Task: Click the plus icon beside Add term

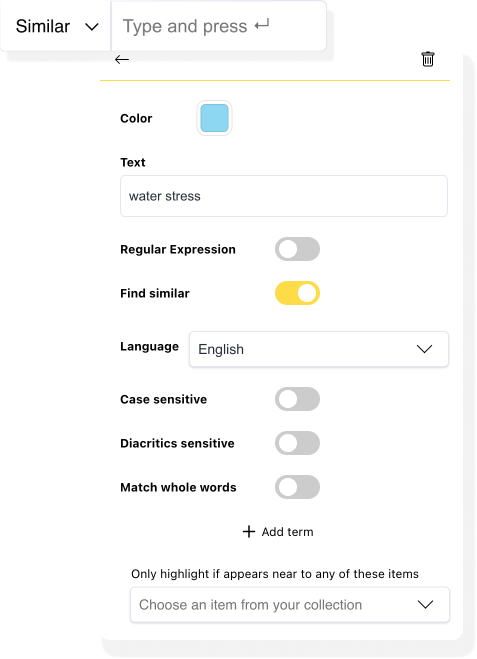Action: [x=249, y=532]
